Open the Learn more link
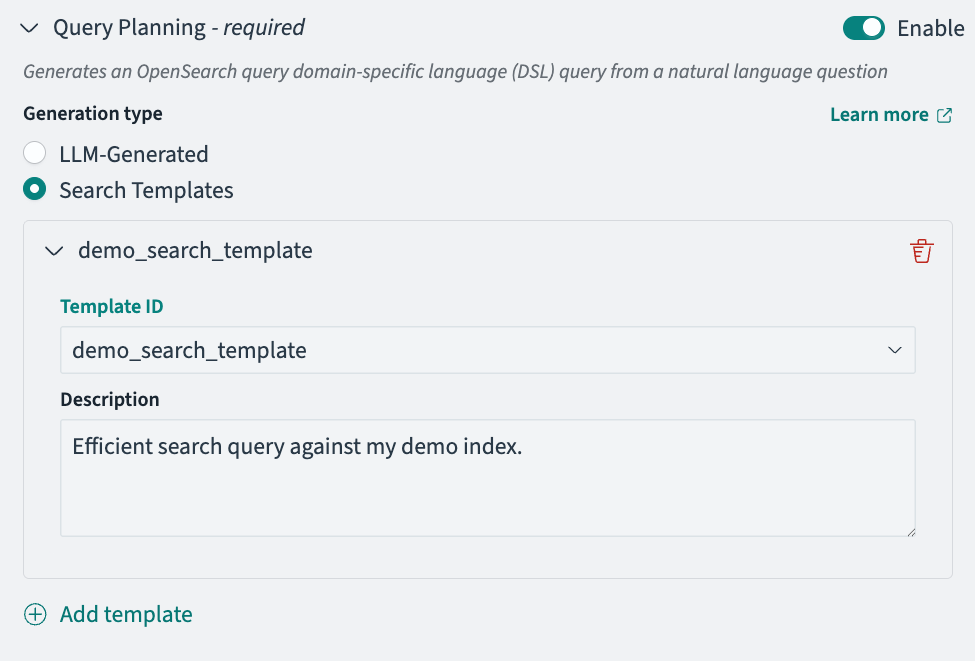The width and height of the screenshot is (975, 661). tap(880, 114)
